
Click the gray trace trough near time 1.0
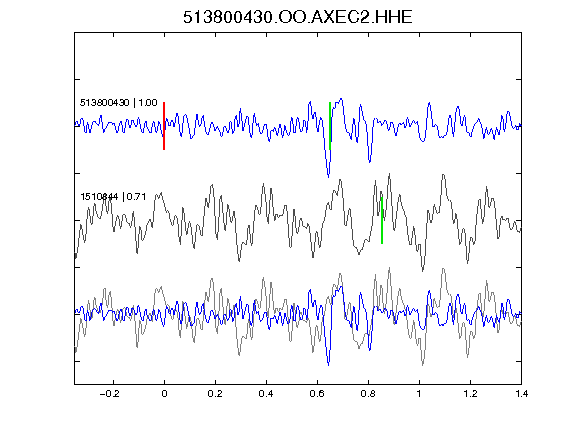(x=423, y=270)
